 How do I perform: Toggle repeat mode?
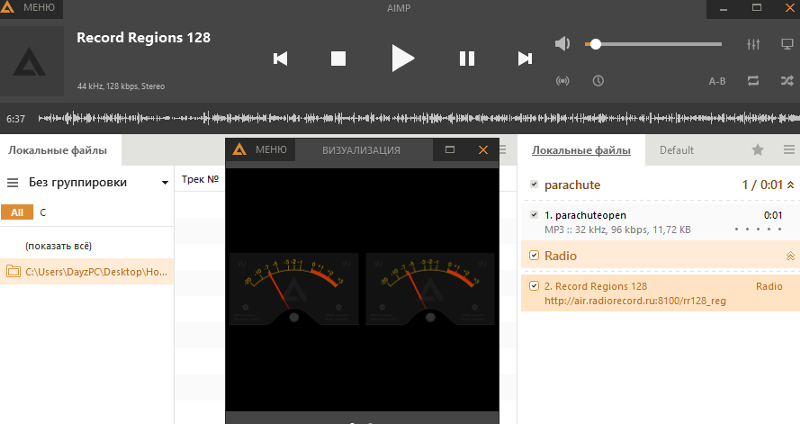point(753,81)
